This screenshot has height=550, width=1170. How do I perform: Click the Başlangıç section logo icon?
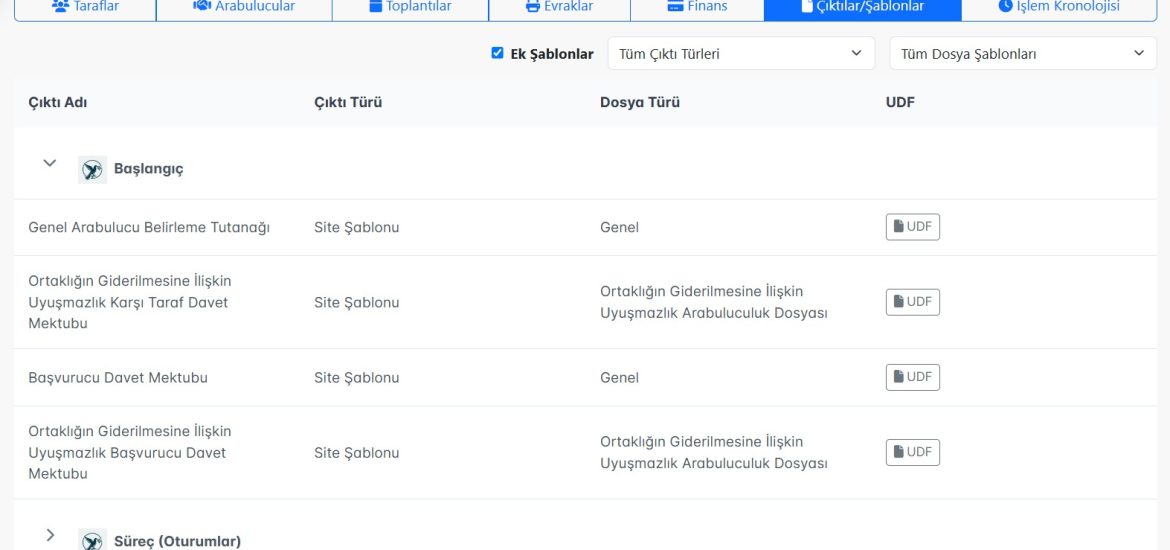tap(92, 169)
